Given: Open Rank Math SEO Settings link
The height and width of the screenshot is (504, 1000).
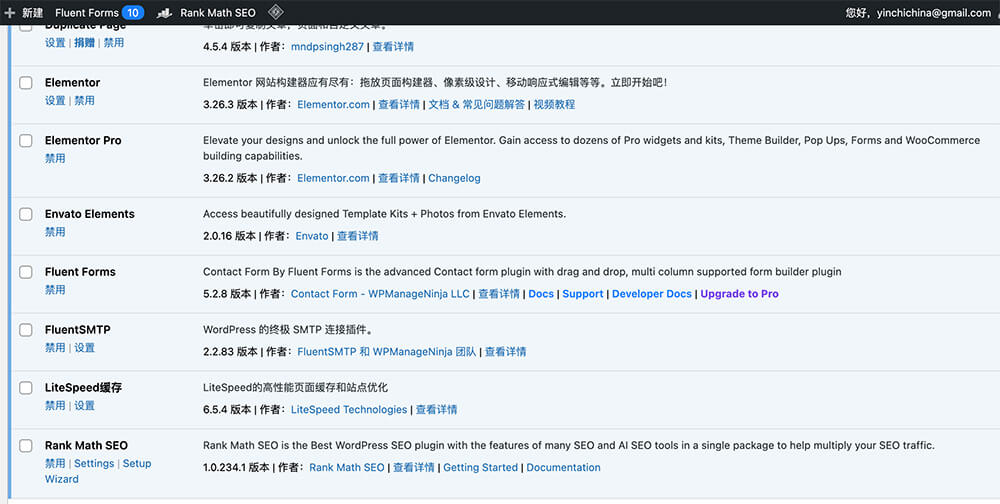Looking at the screenshot, I should [94, 464].
